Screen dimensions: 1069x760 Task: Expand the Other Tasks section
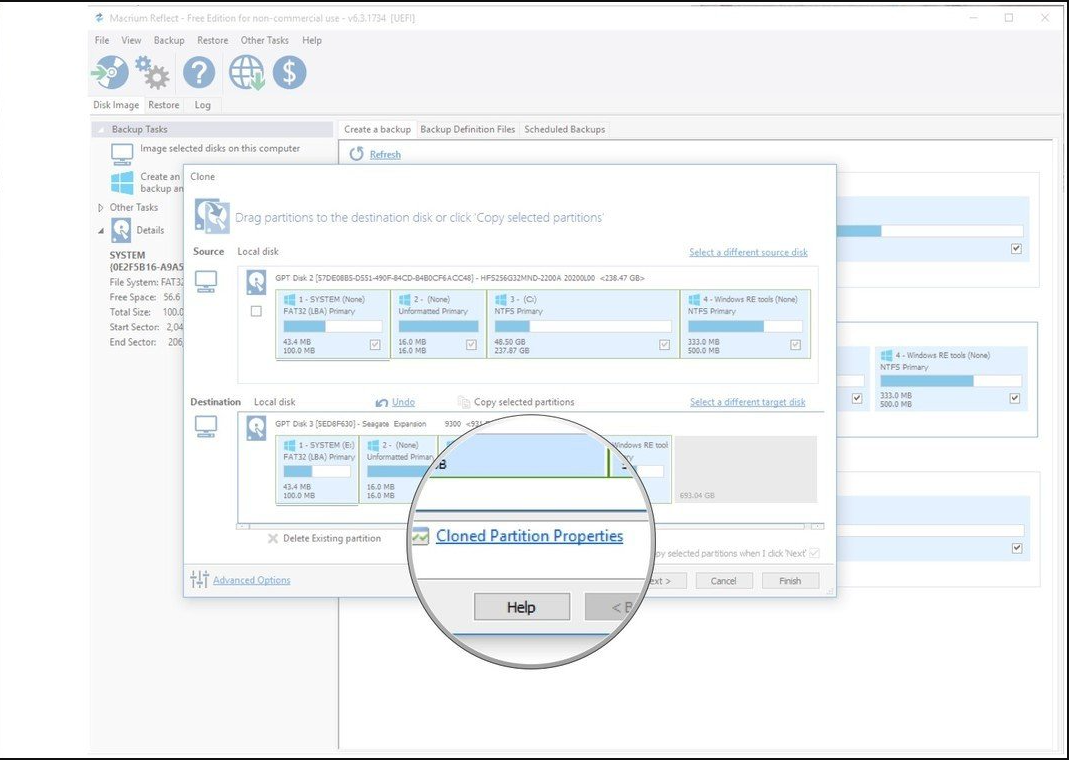(x=101, y=207)
